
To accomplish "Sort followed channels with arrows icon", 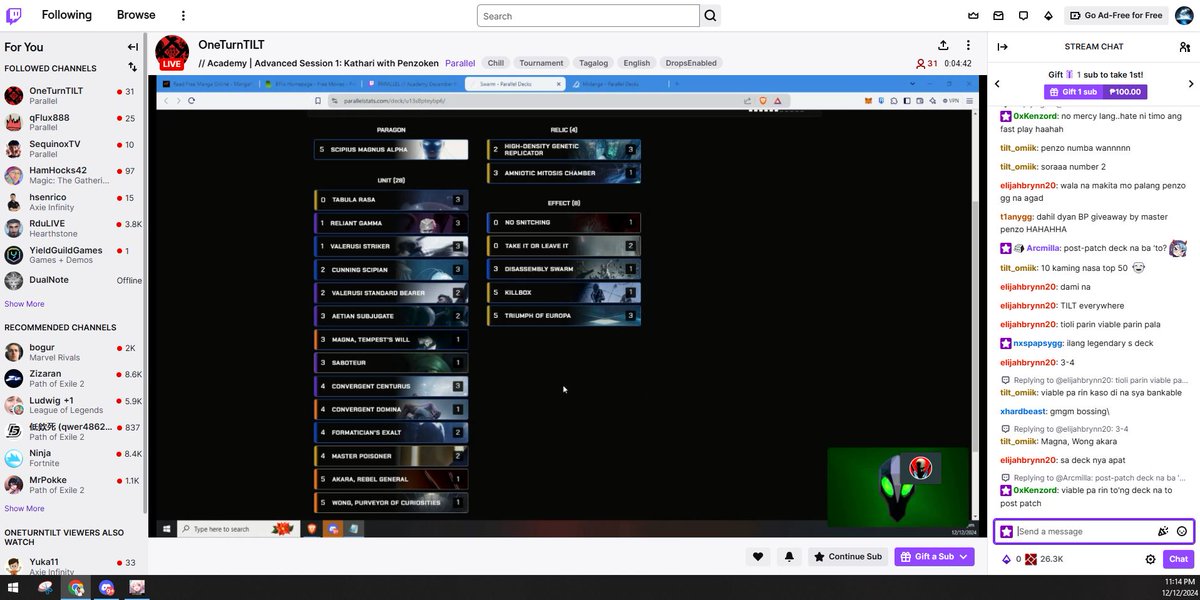I will [133, 68].
